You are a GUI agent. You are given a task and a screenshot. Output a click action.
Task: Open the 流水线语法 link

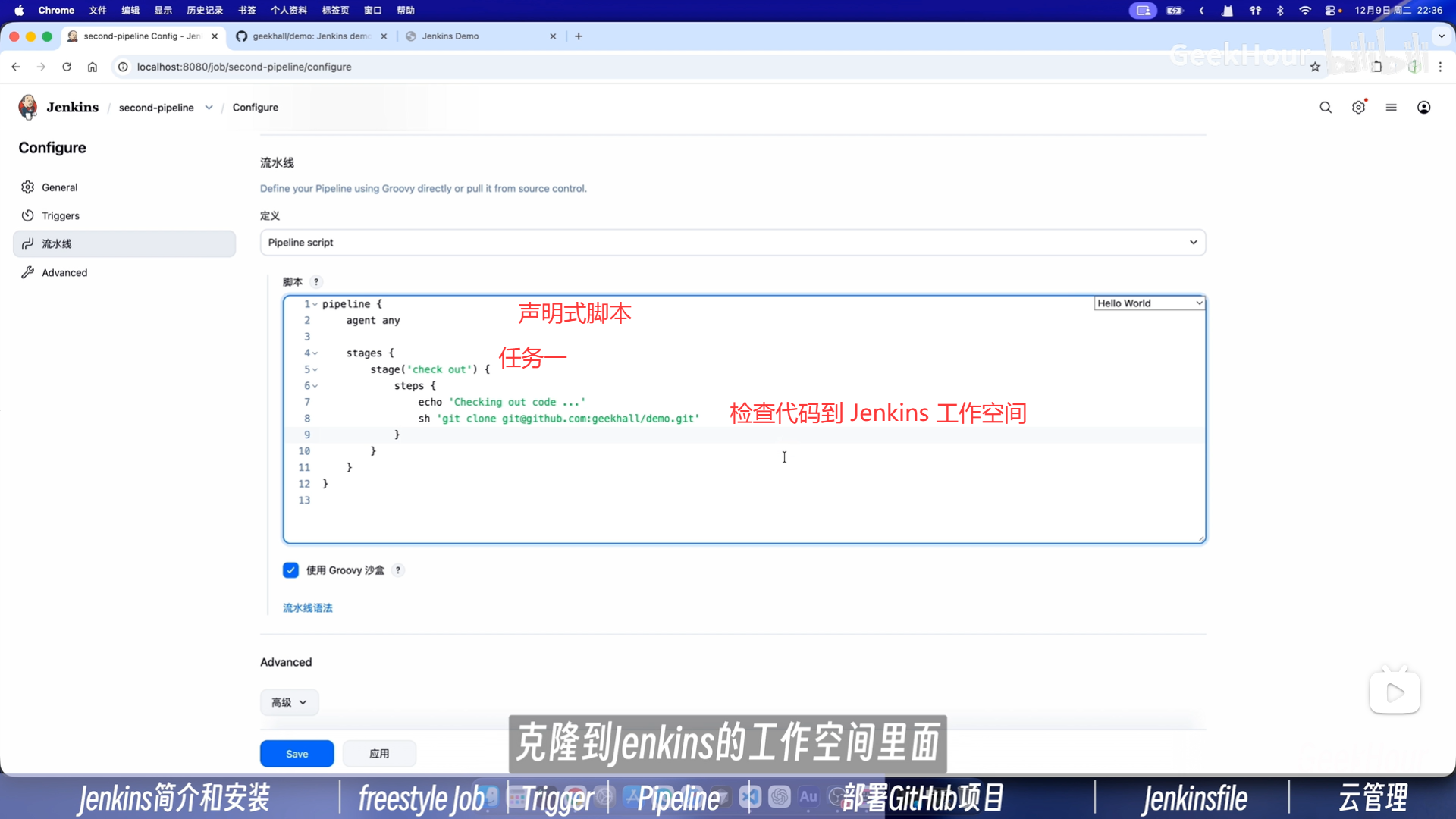pos(307,608)
